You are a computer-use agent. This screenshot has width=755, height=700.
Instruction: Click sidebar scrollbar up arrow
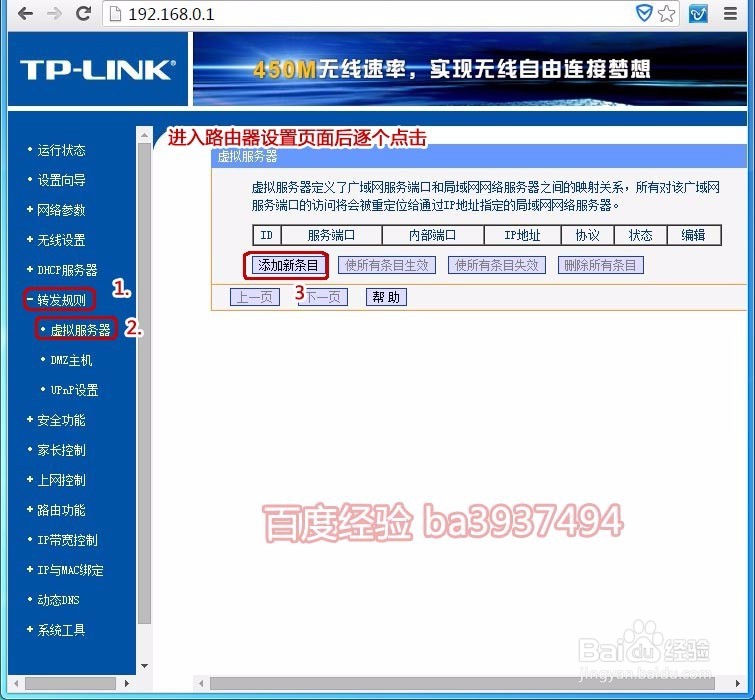(144, 135)
